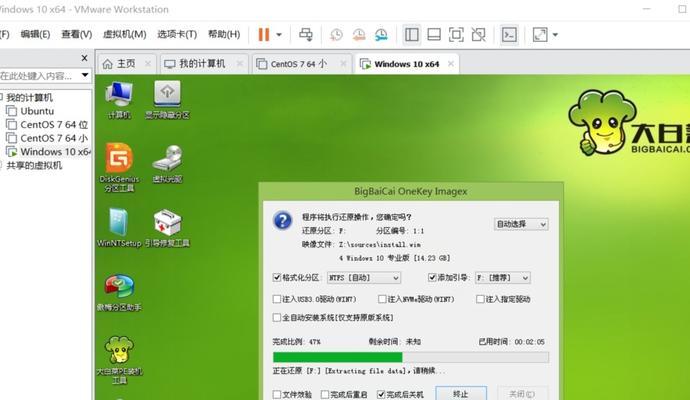Toggle the library sidebar view icon
Viewport: 690px width, 400px height.
point(411,34)
